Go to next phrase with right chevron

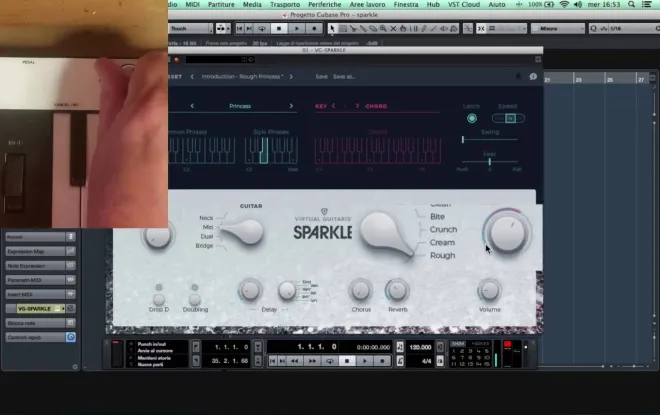[292, 105]
